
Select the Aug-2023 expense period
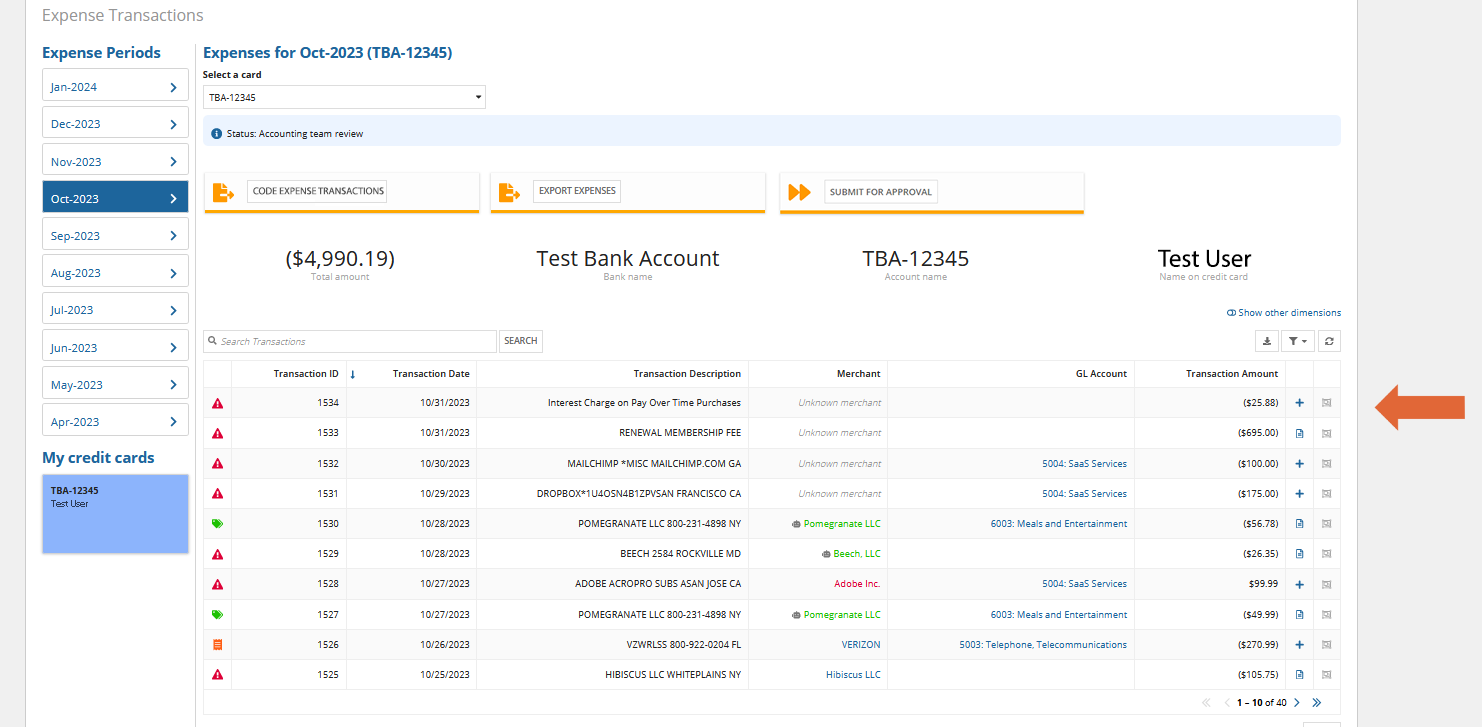coord(115,273)
